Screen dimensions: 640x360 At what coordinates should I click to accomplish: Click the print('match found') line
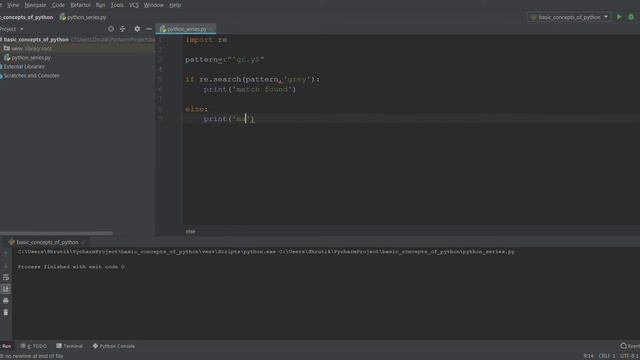coord(250,89)
